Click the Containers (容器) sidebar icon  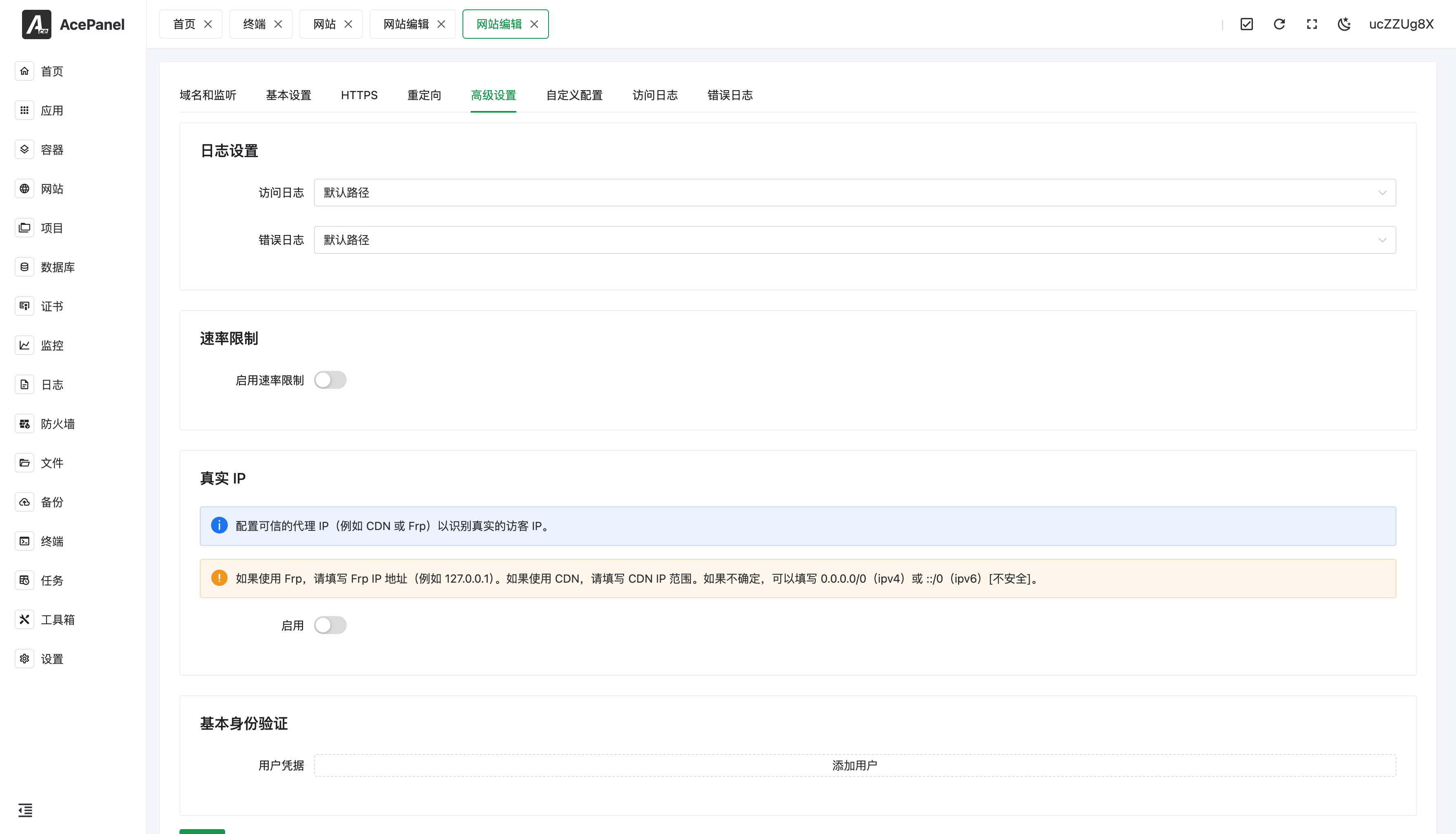[24, 149]
